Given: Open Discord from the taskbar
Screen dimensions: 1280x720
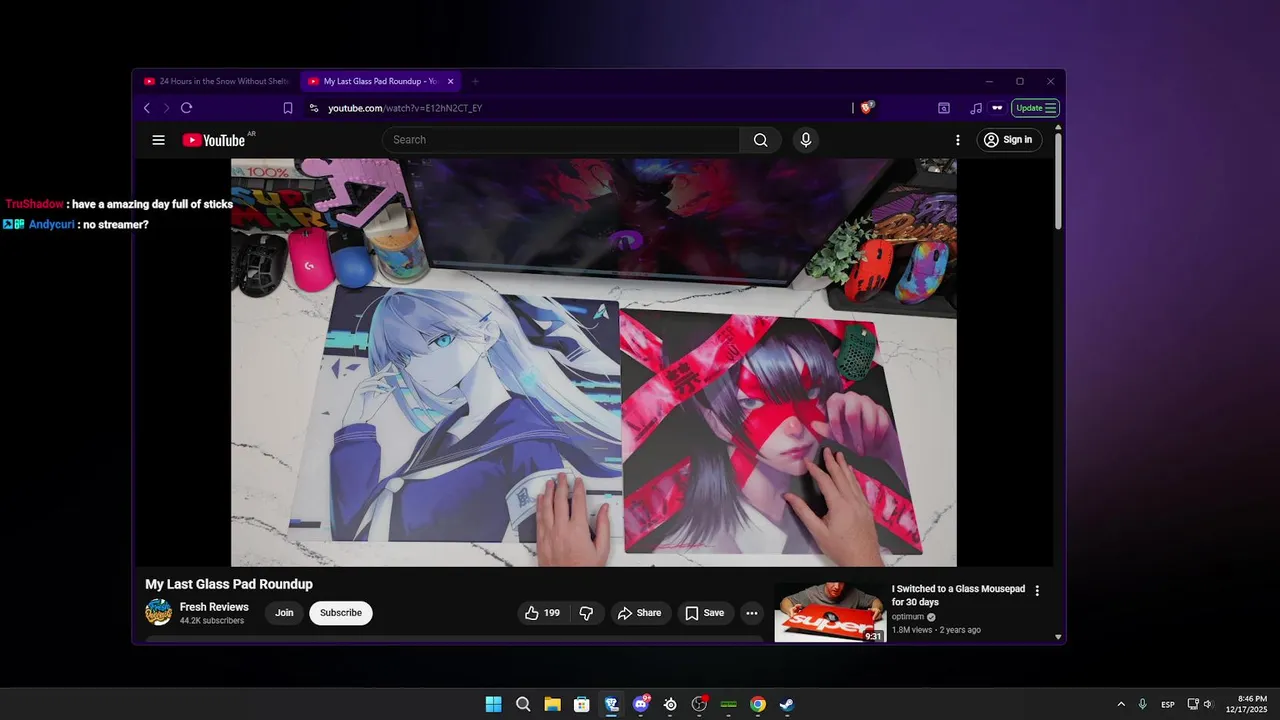Looking at the screenshot, I should 641,704.
